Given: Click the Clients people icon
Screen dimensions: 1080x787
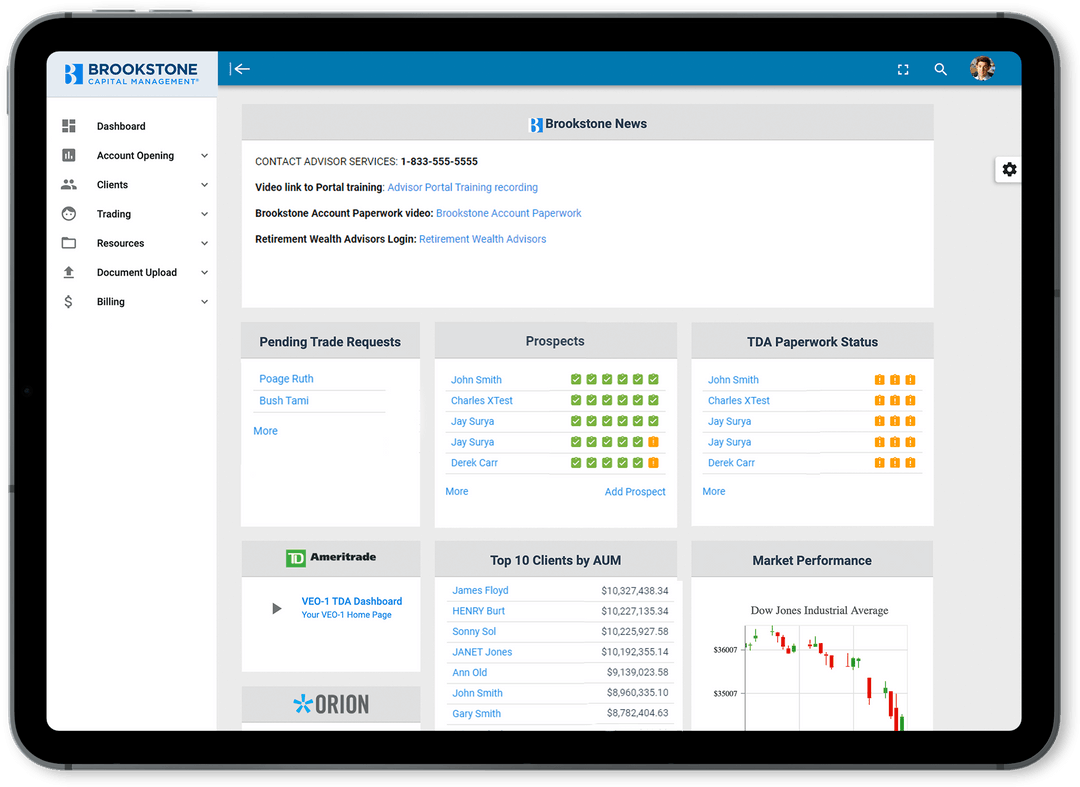Looking at the screenshot, I should 70,184.
